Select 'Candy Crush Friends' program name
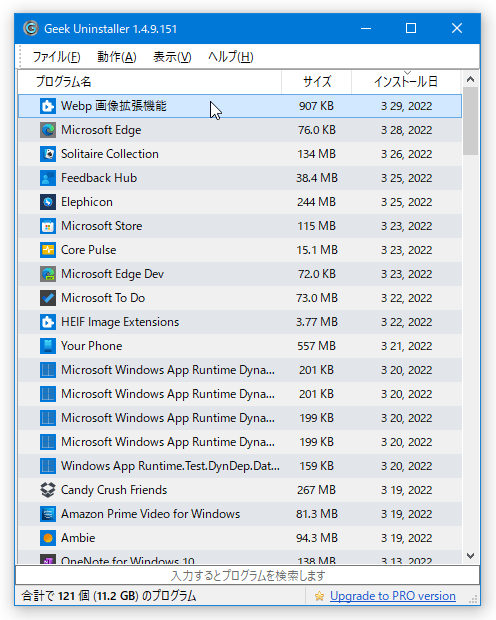This screenshot has width=496, height=620. click(114, 490)
